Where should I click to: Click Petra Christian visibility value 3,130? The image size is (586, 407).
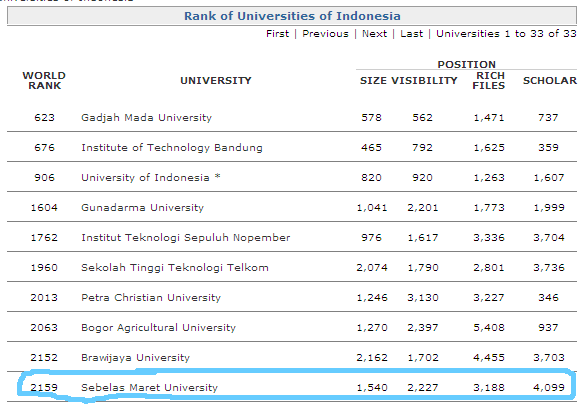point(423,297)
